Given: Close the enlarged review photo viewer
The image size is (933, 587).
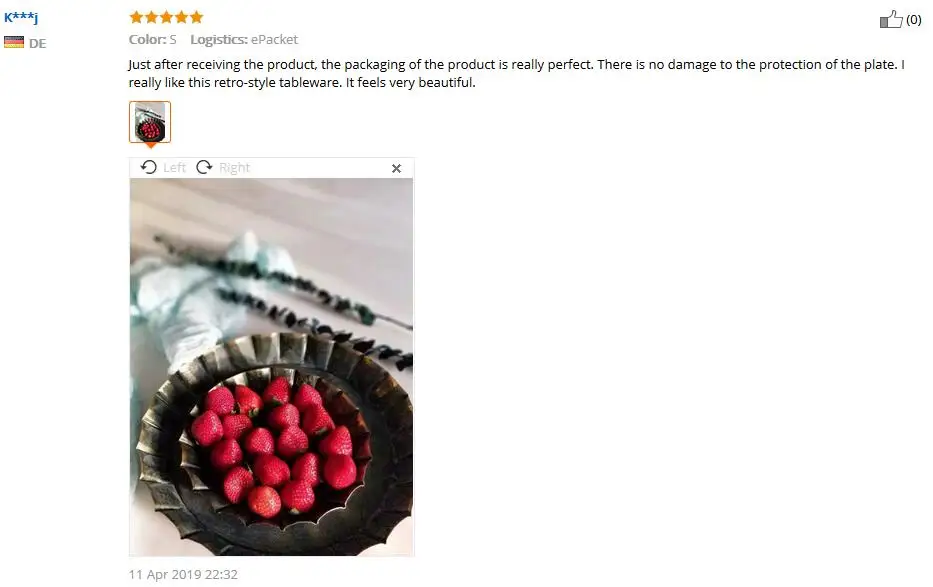Looking at the screenshot, I should pyautogui.click(x=396, y=168).
